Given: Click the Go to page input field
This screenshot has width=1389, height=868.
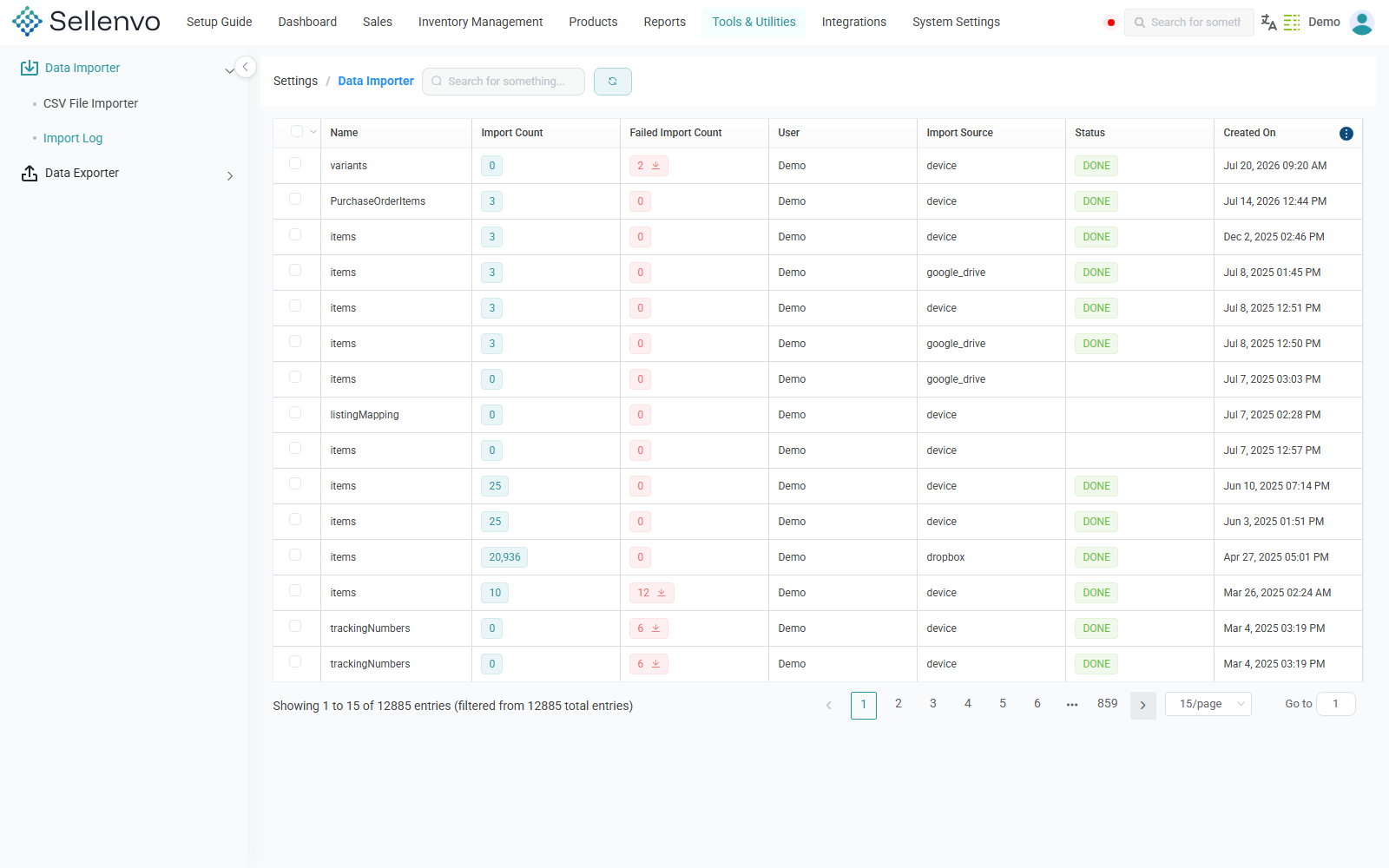Looking at the screenshot, I should (1336, 704).
